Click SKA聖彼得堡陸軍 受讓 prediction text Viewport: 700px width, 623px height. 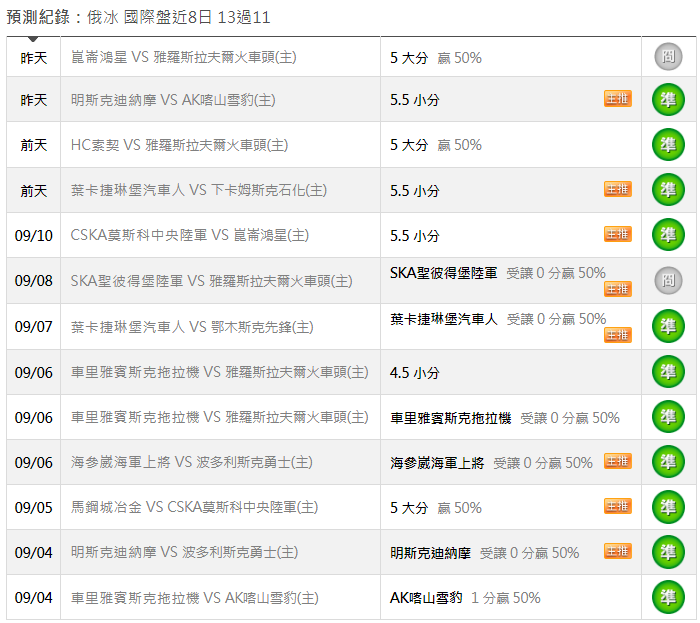pyautogui.click(x=498, y=273)
